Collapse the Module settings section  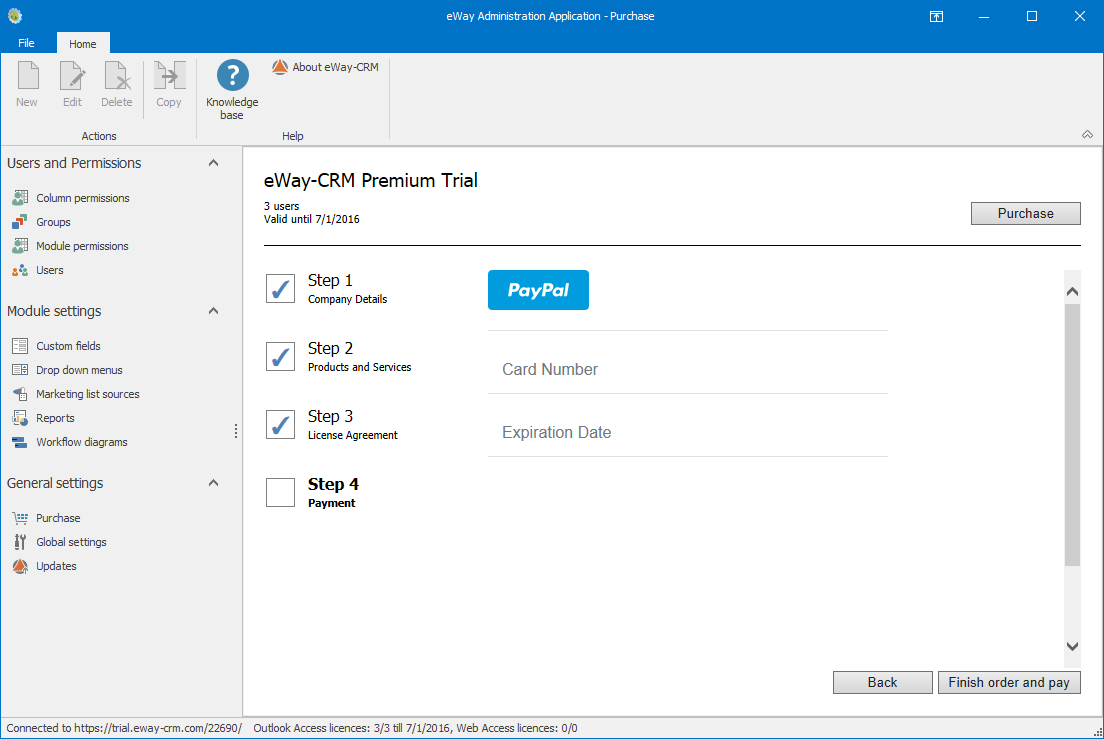point(213,310)
